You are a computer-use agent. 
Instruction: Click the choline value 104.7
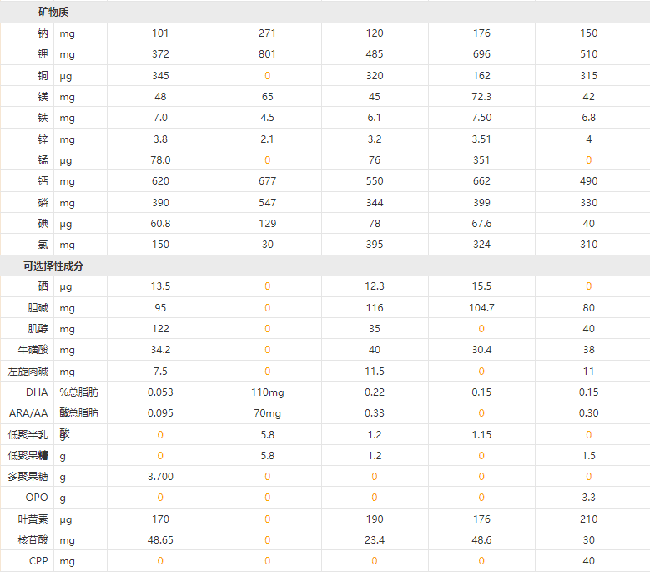point(481,308)
